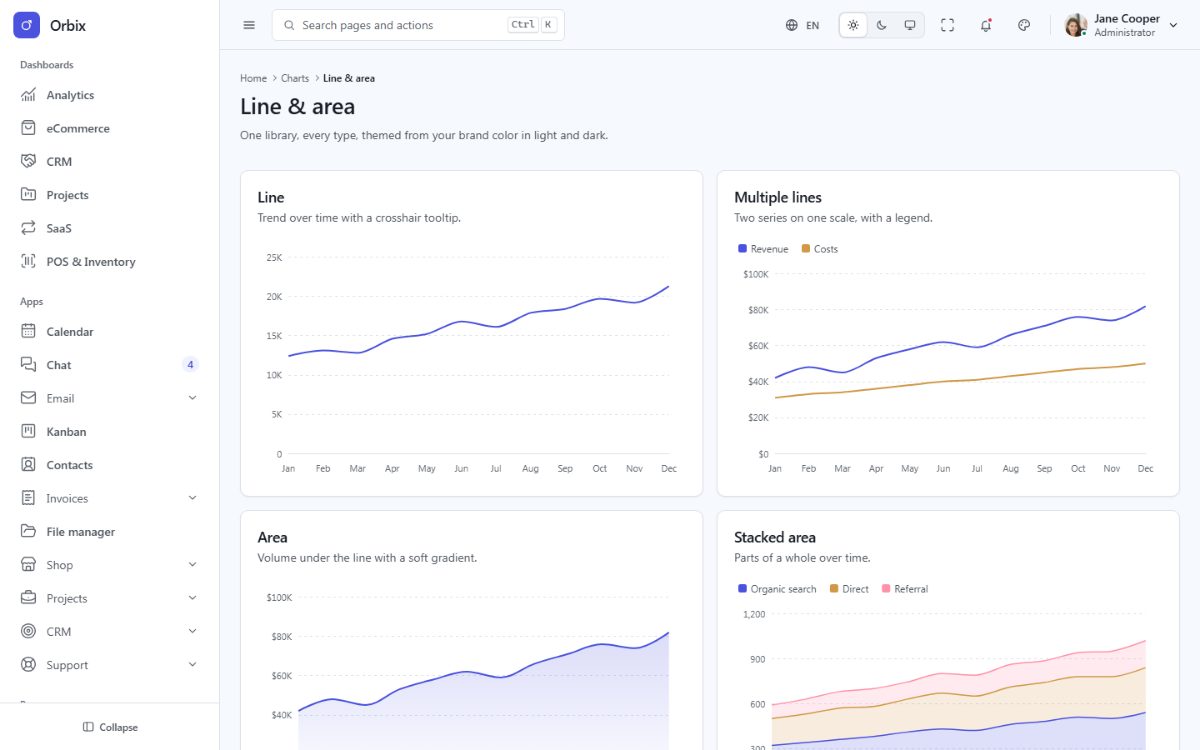Open eCommerce dashboard

tap(109, 128)
